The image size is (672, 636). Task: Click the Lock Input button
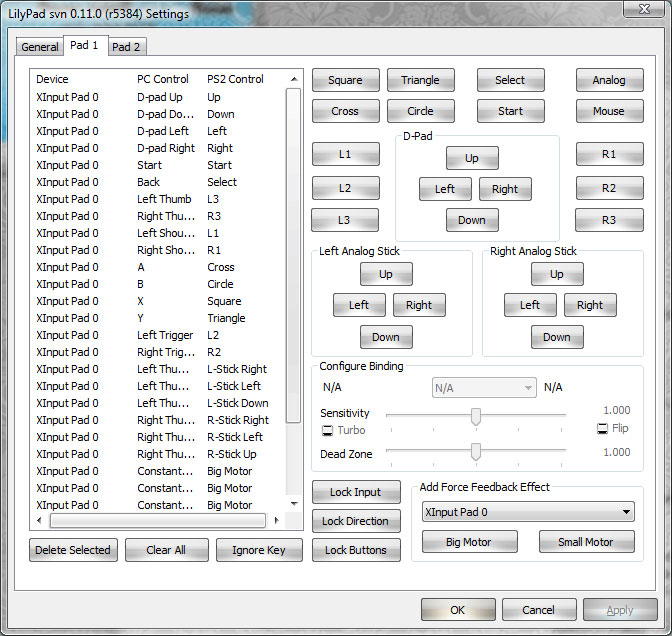pyautogui.click(x=356, y=492)
